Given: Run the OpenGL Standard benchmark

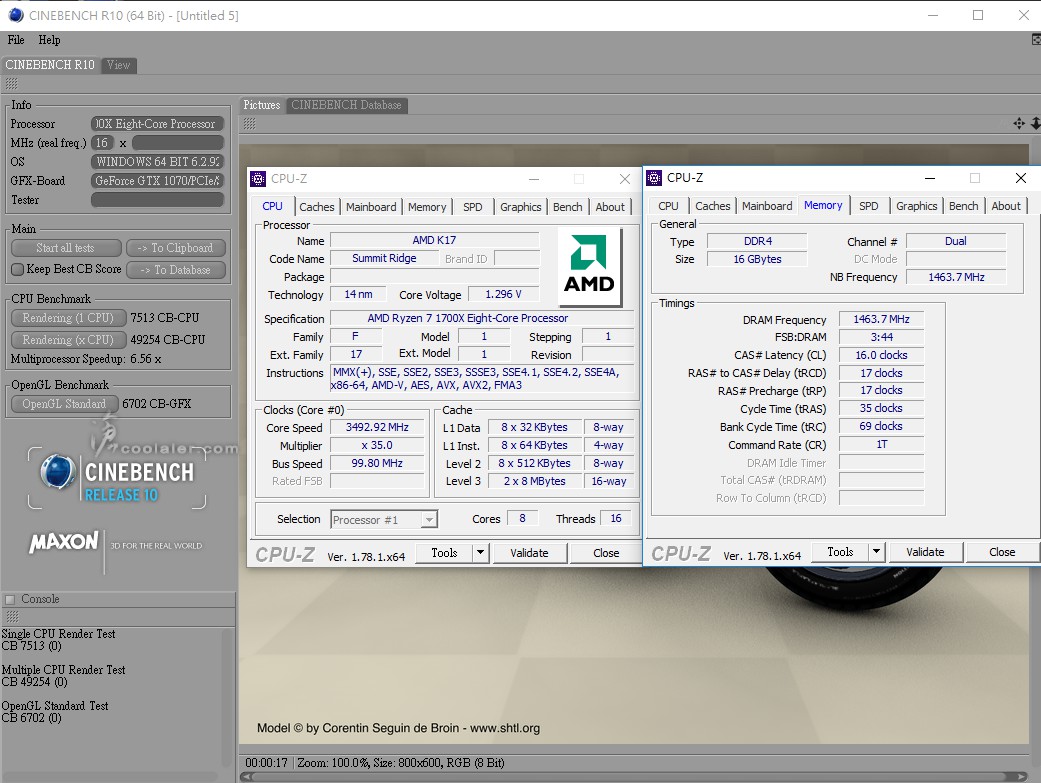Looking at the screenshot, I should (64, 404).
